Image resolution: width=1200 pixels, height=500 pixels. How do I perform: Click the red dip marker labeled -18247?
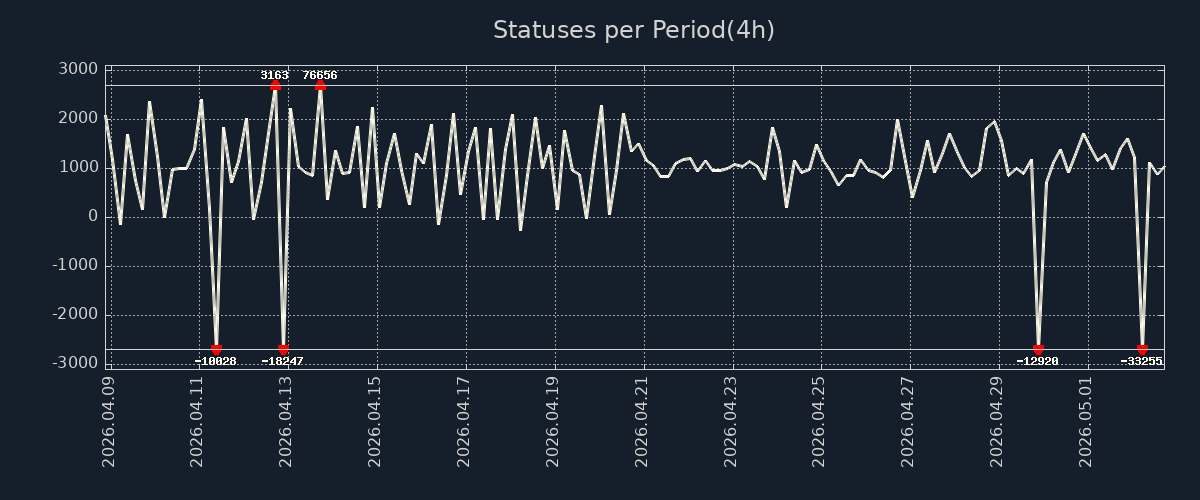[283, 350]
